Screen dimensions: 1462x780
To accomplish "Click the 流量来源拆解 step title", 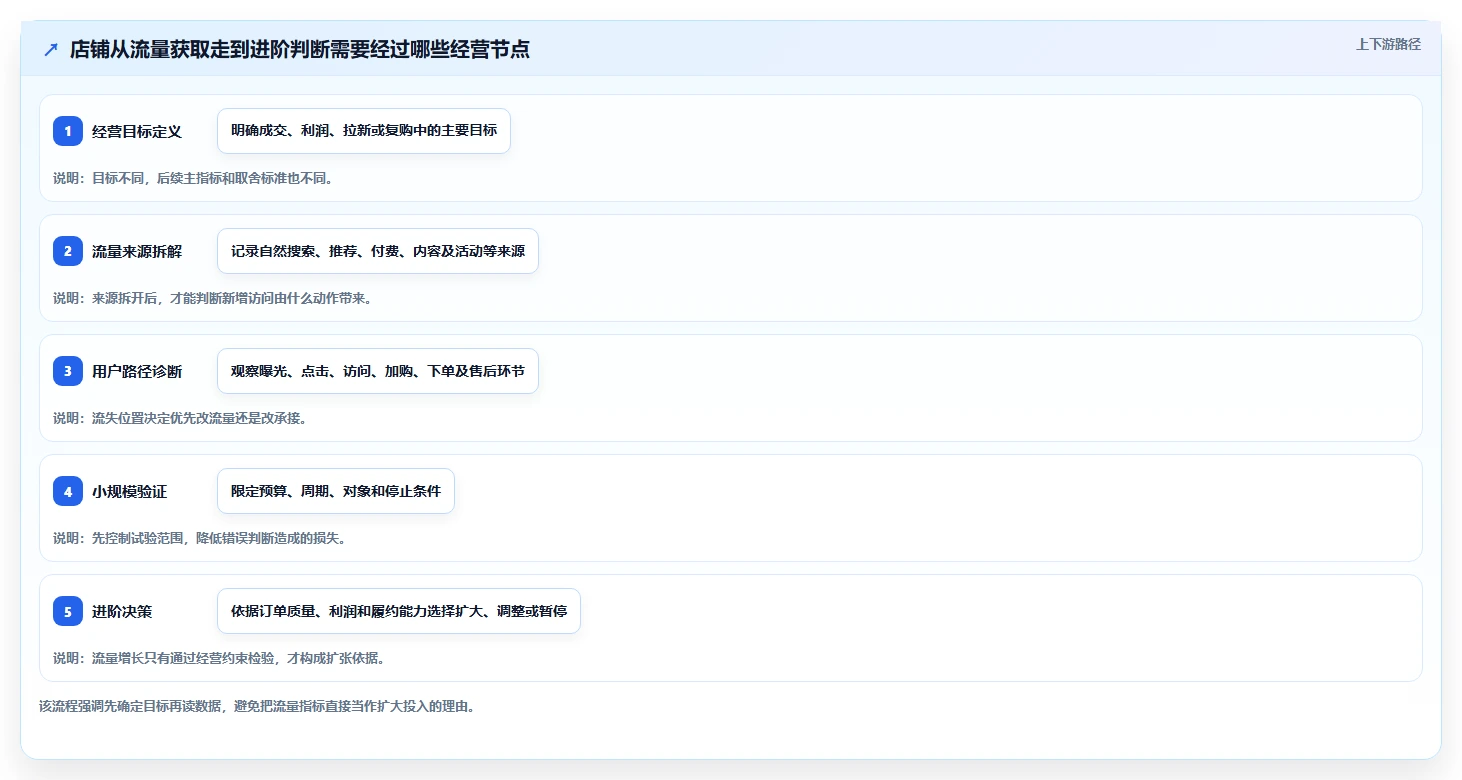I will coord(137,251).
